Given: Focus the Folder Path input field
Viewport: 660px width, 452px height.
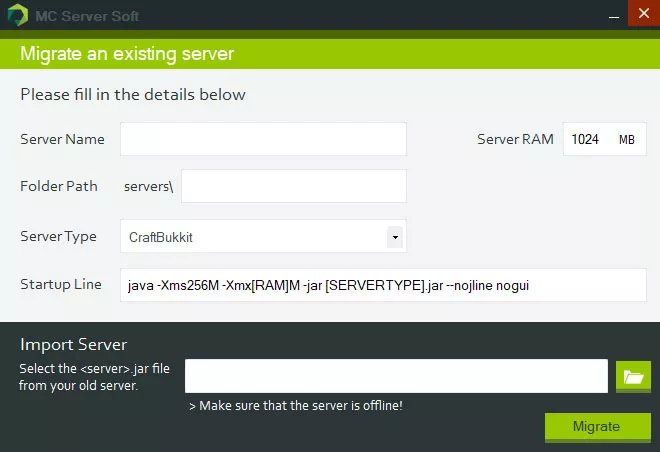Looking at the screenshot, I should 294,186.
